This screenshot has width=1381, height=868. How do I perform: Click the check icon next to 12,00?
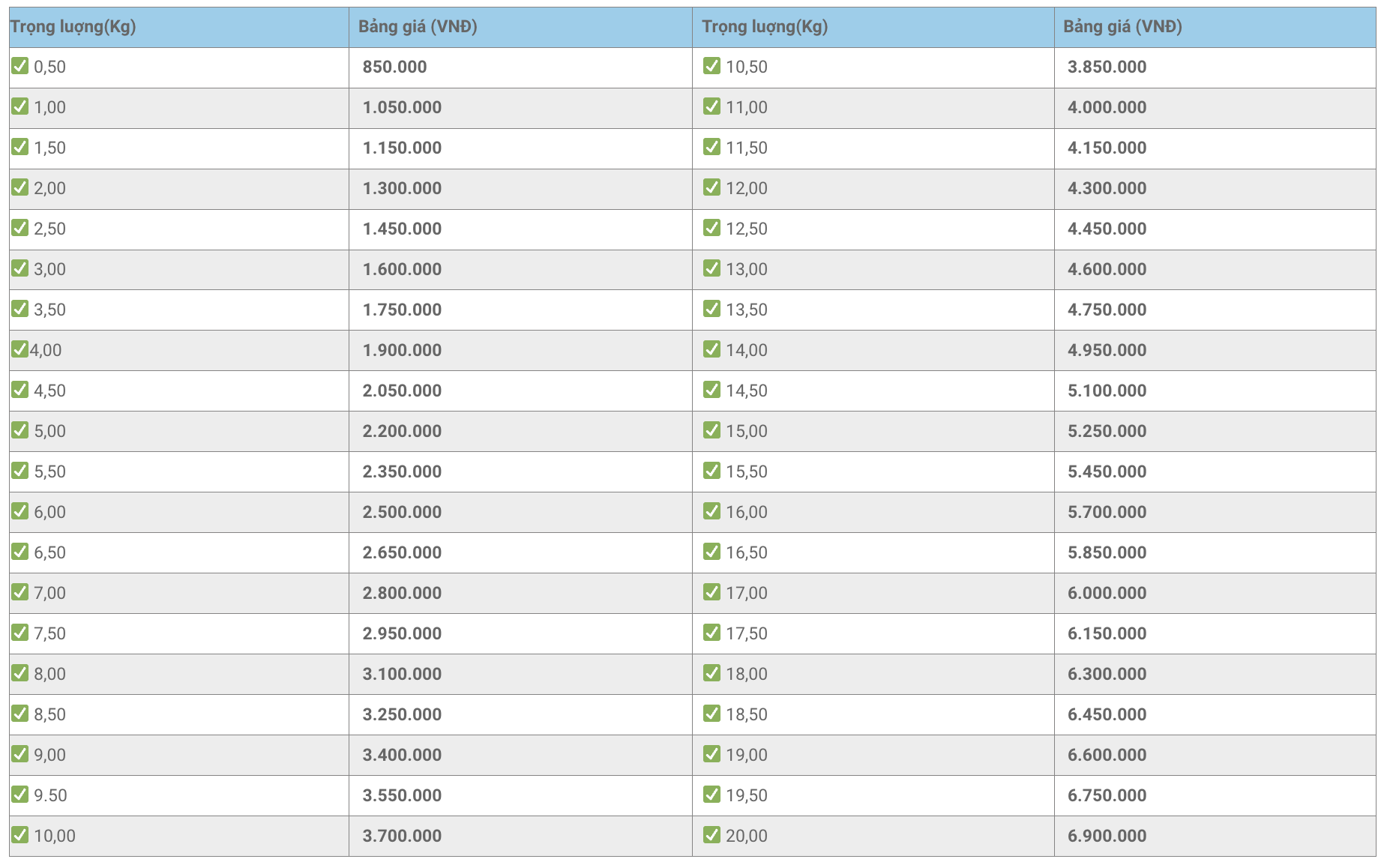[x=711, y=187]
